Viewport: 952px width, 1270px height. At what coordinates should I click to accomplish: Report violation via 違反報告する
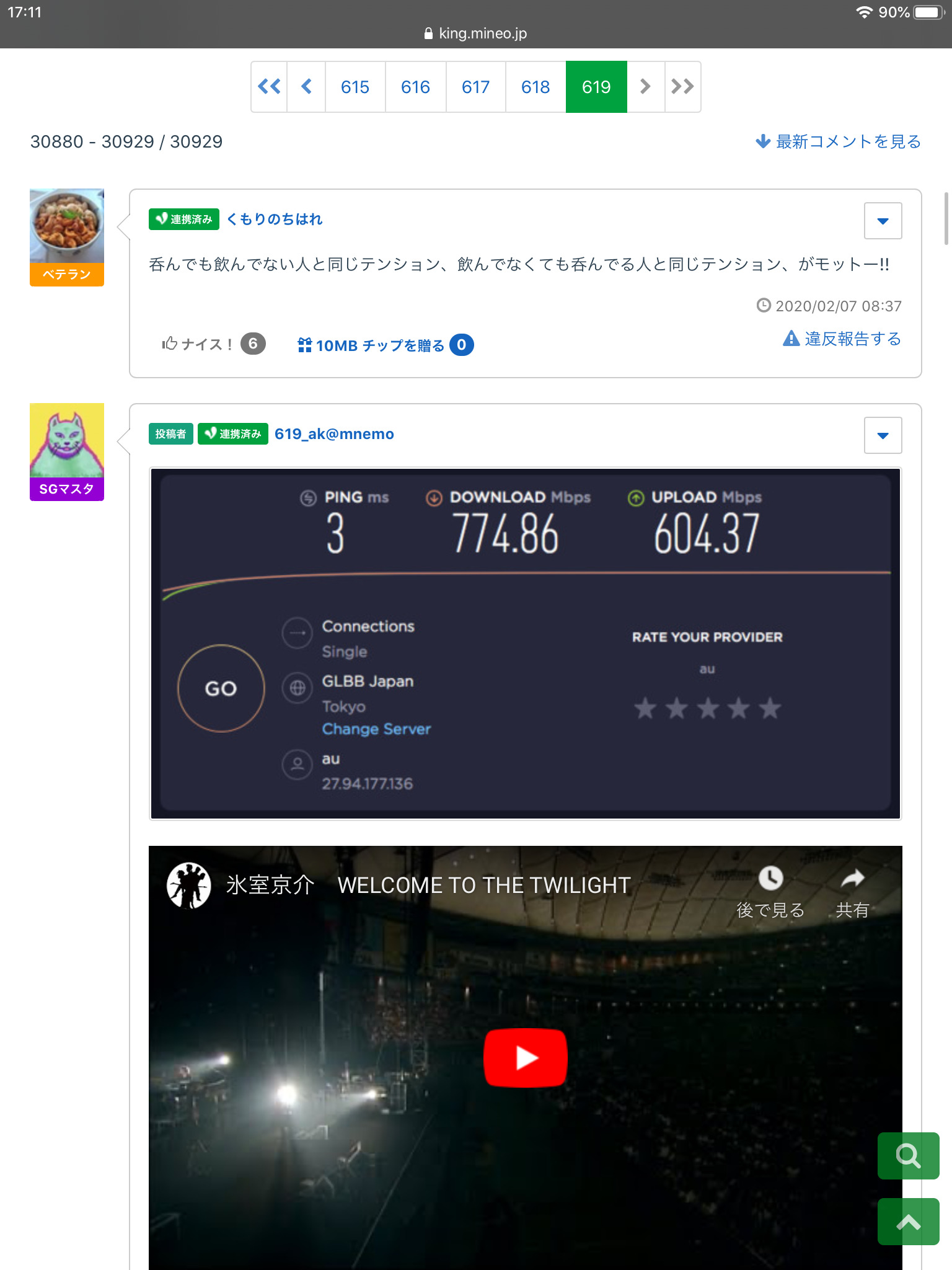842,339
